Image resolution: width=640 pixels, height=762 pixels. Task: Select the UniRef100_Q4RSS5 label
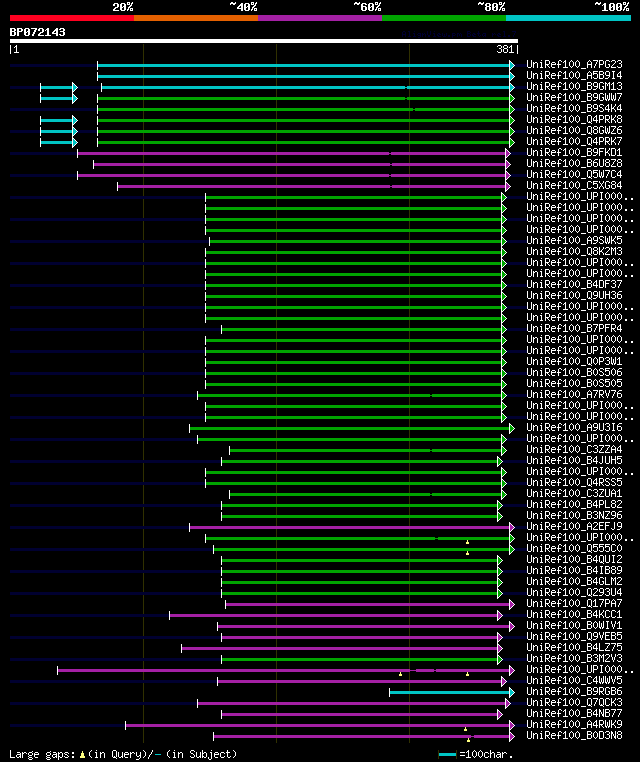click(x=574, y=482)
